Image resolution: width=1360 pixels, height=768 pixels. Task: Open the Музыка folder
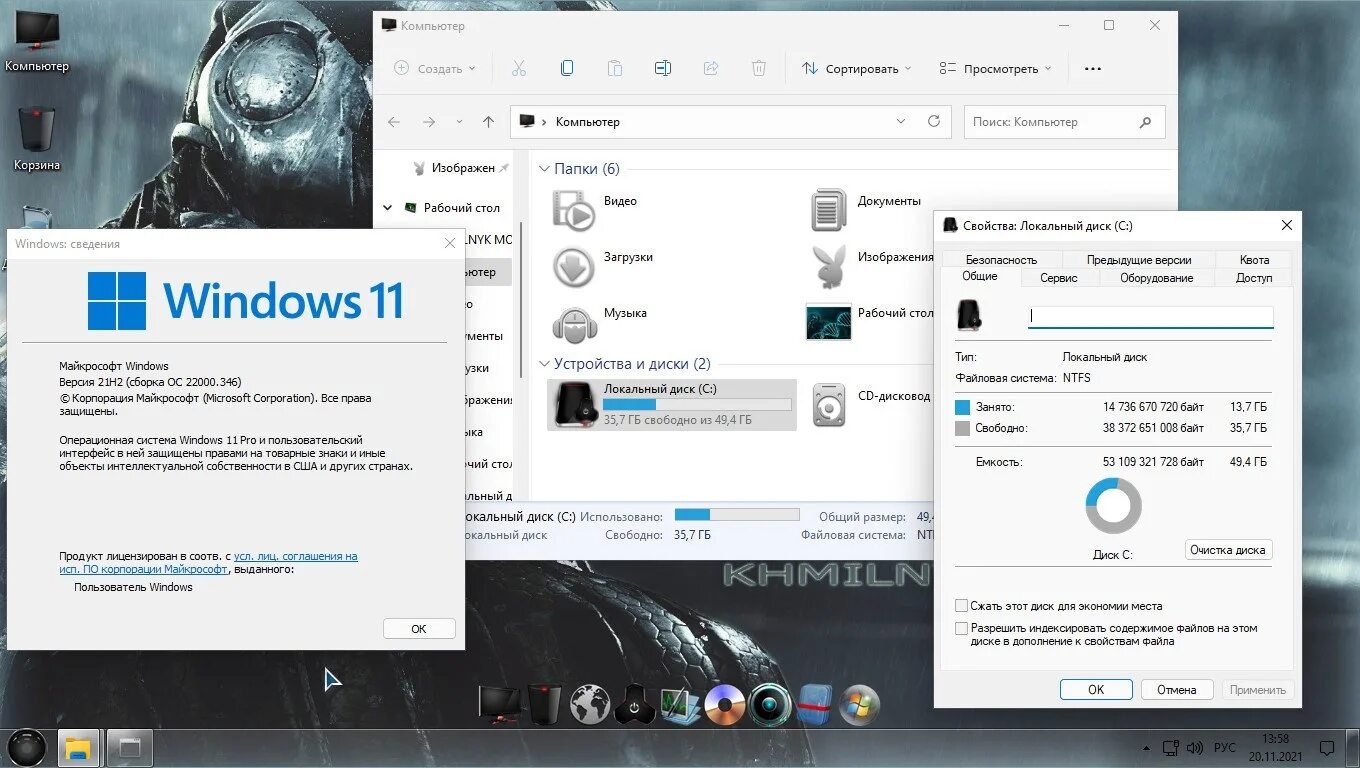[x=600, y=322]
